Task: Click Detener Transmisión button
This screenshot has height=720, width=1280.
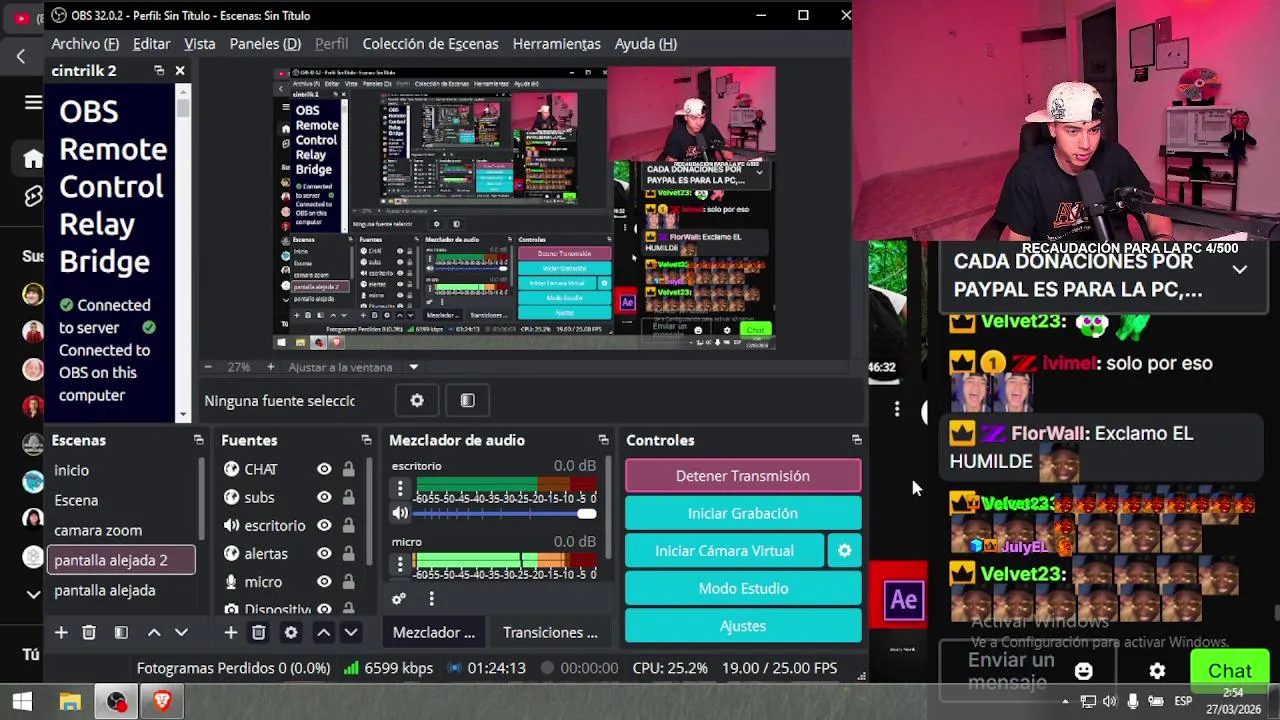Action: click(x=743, y=476)
